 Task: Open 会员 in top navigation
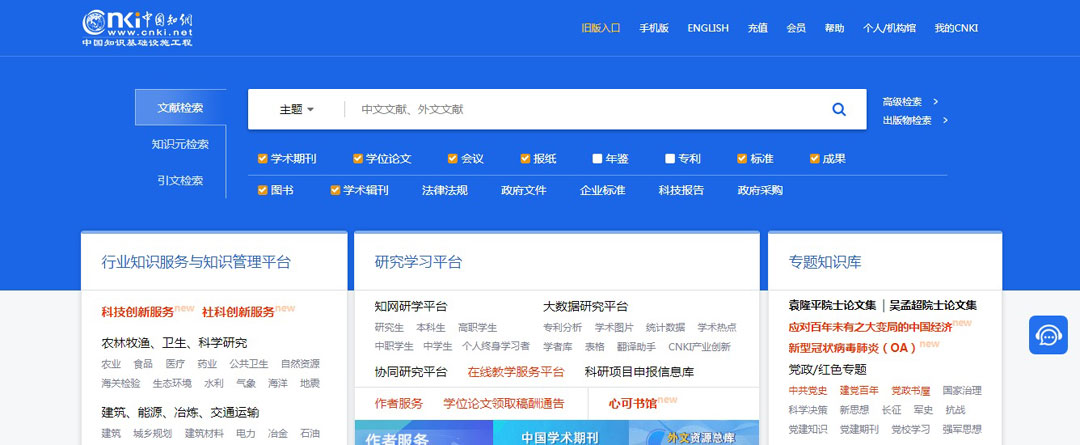coord(796,28)
